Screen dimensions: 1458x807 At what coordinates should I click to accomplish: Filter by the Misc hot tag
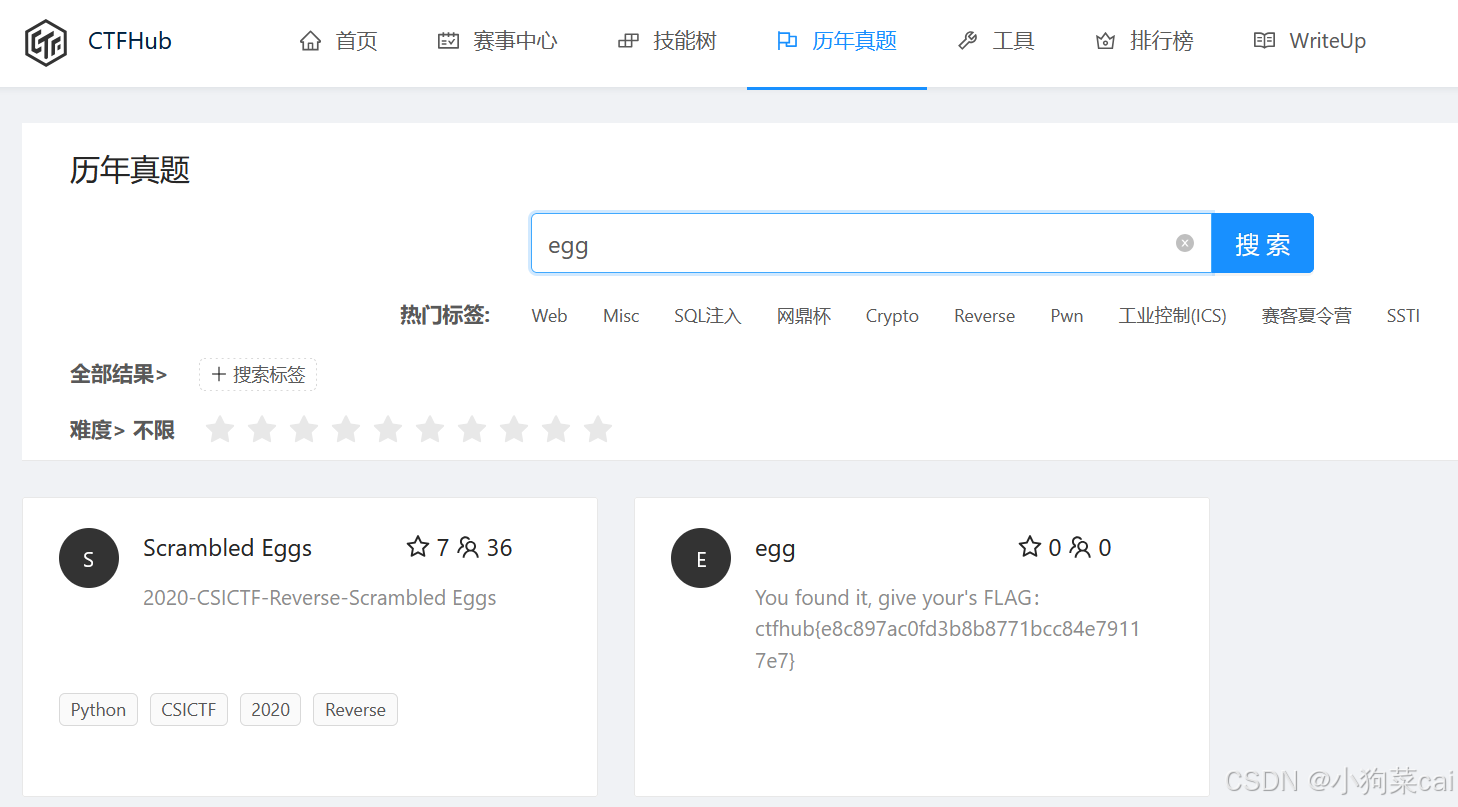pyautogui.click(x=621, y=316)
